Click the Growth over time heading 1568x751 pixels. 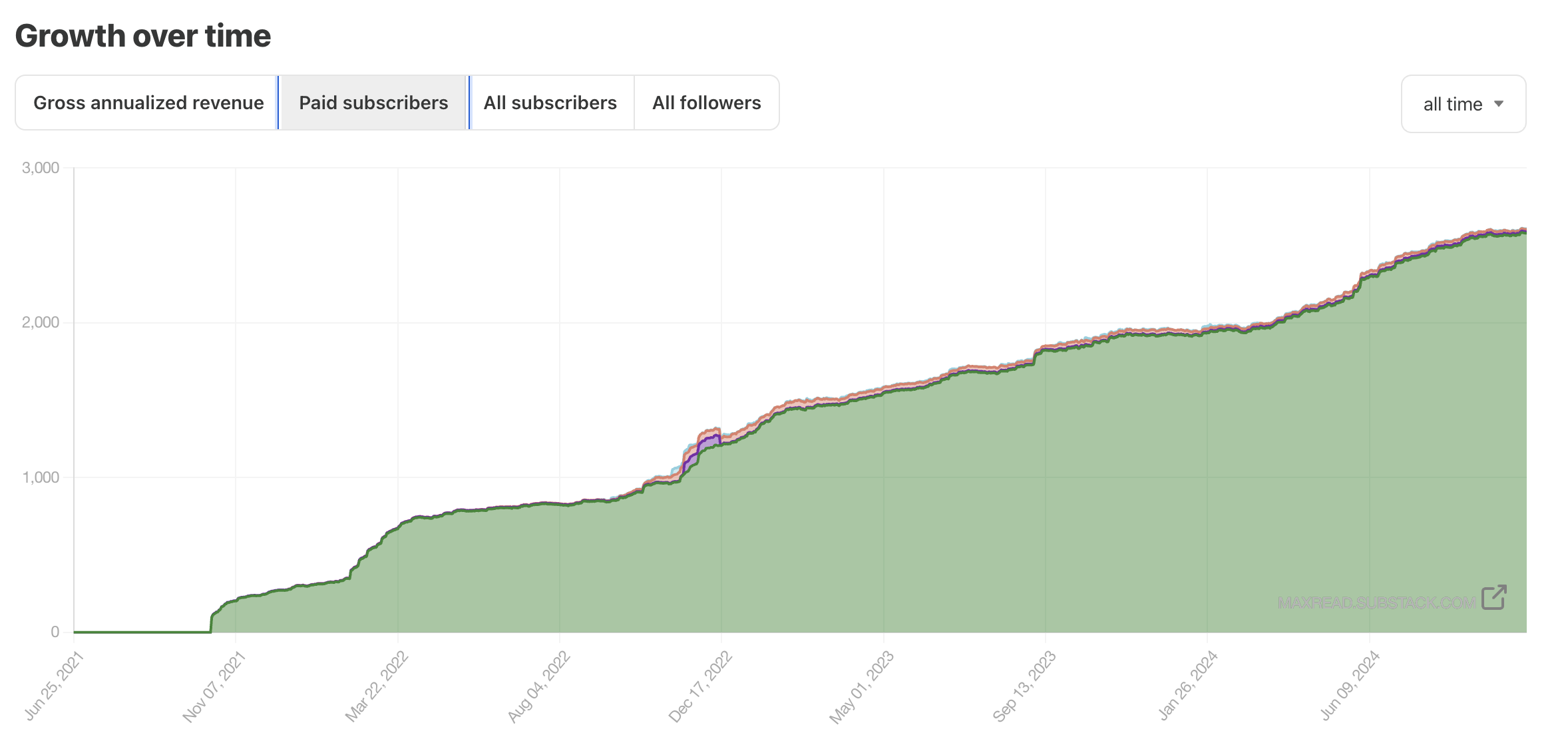tap(143, 36)
